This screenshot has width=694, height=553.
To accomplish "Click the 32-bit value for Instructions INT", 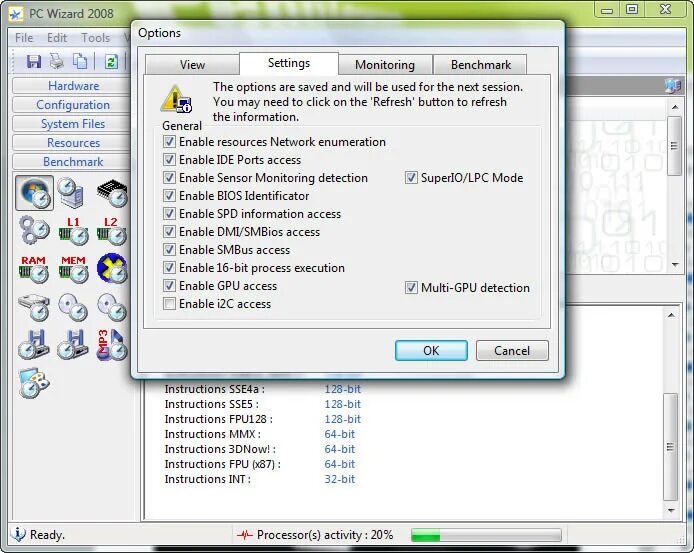I will click(x=339, y=479).
